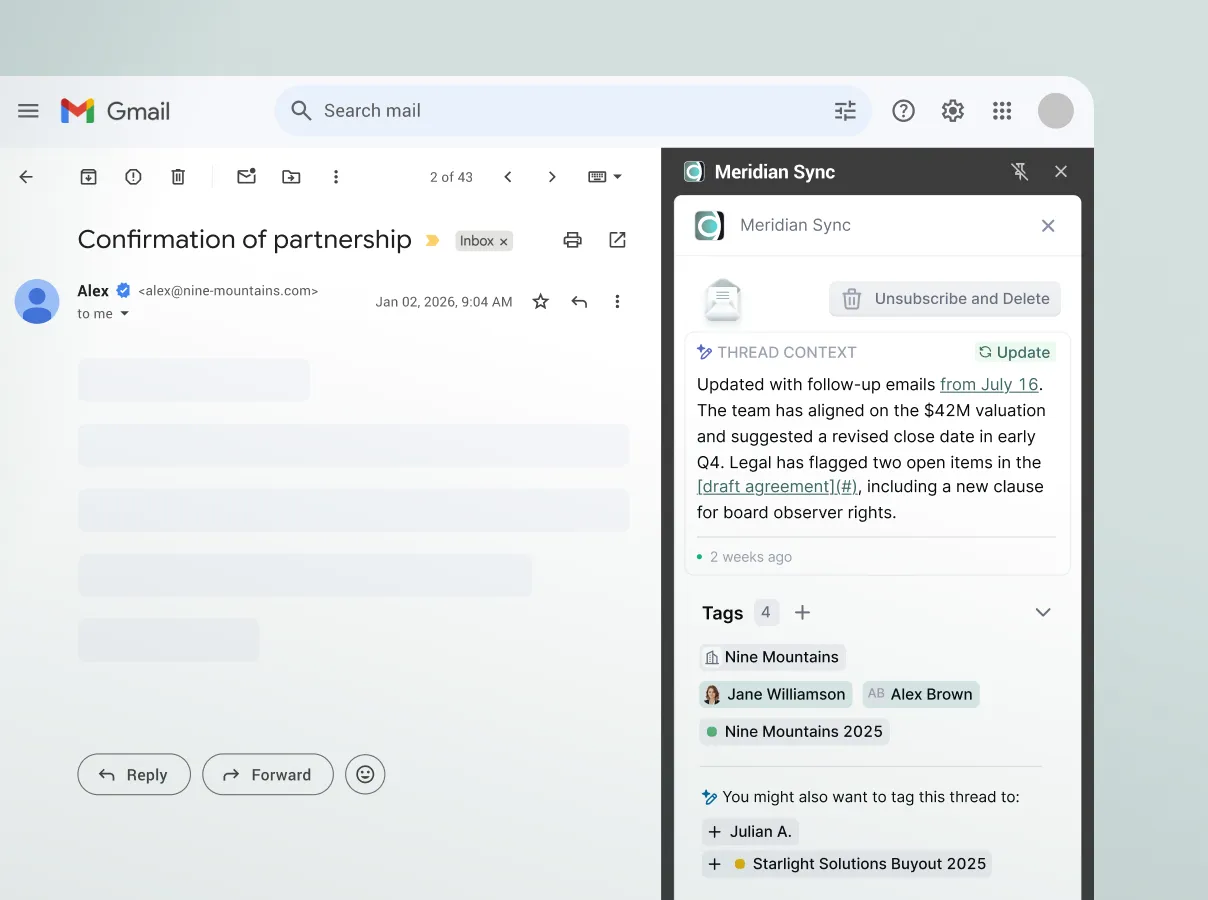Delete the email with trash icon

click(178, 177)
